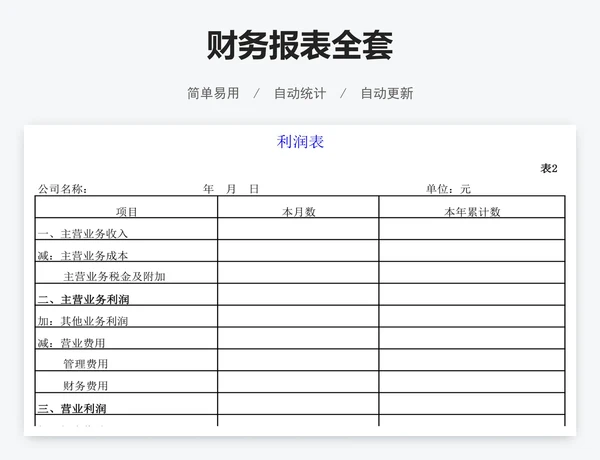Click the 简单易用 subtitle text
This screenshot has height=460, width=600.
pyautogui.click(x=213, y=93)
